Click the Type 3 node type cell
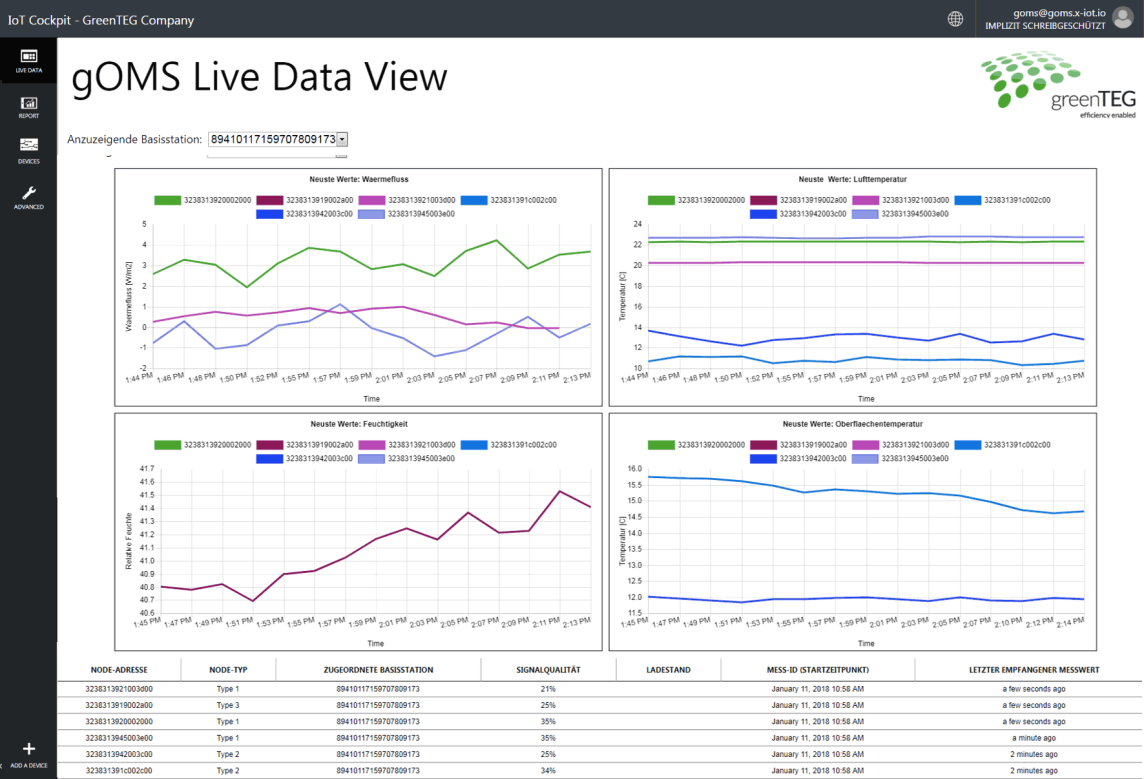The image size is (1144, 779). point(228,705)
